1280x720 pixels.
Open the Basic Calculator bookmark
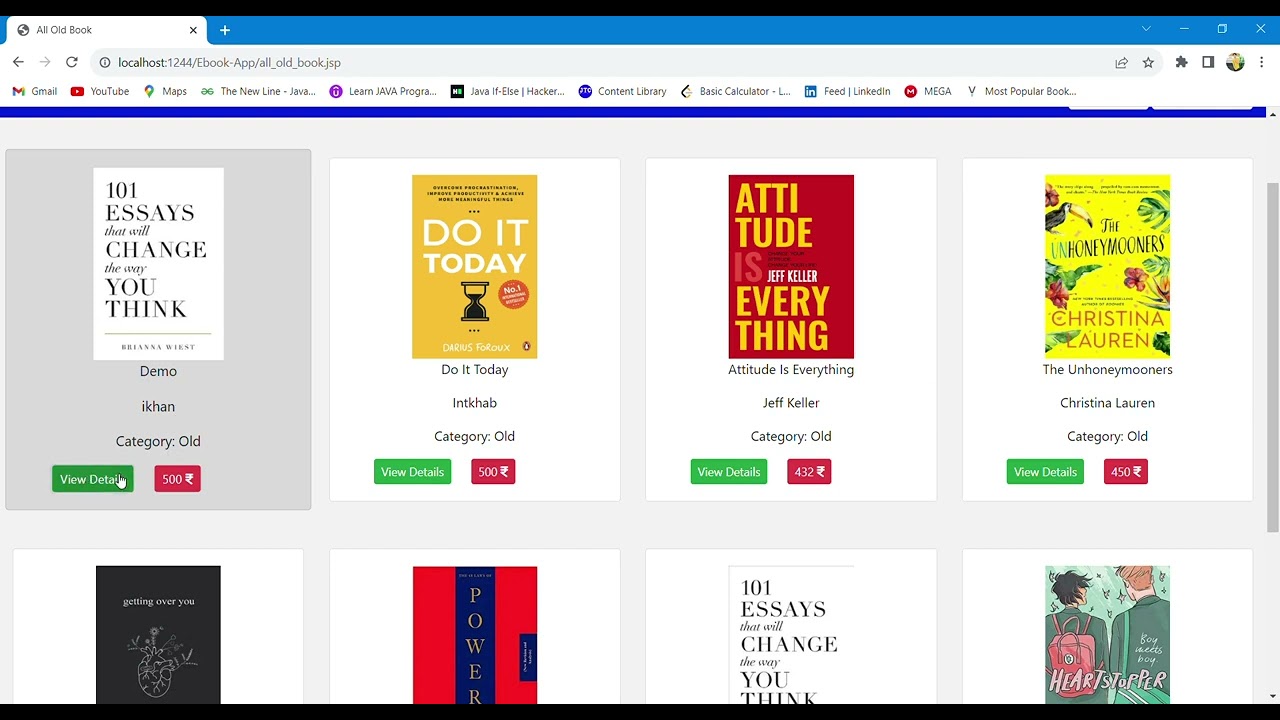(x=735, y=91)
